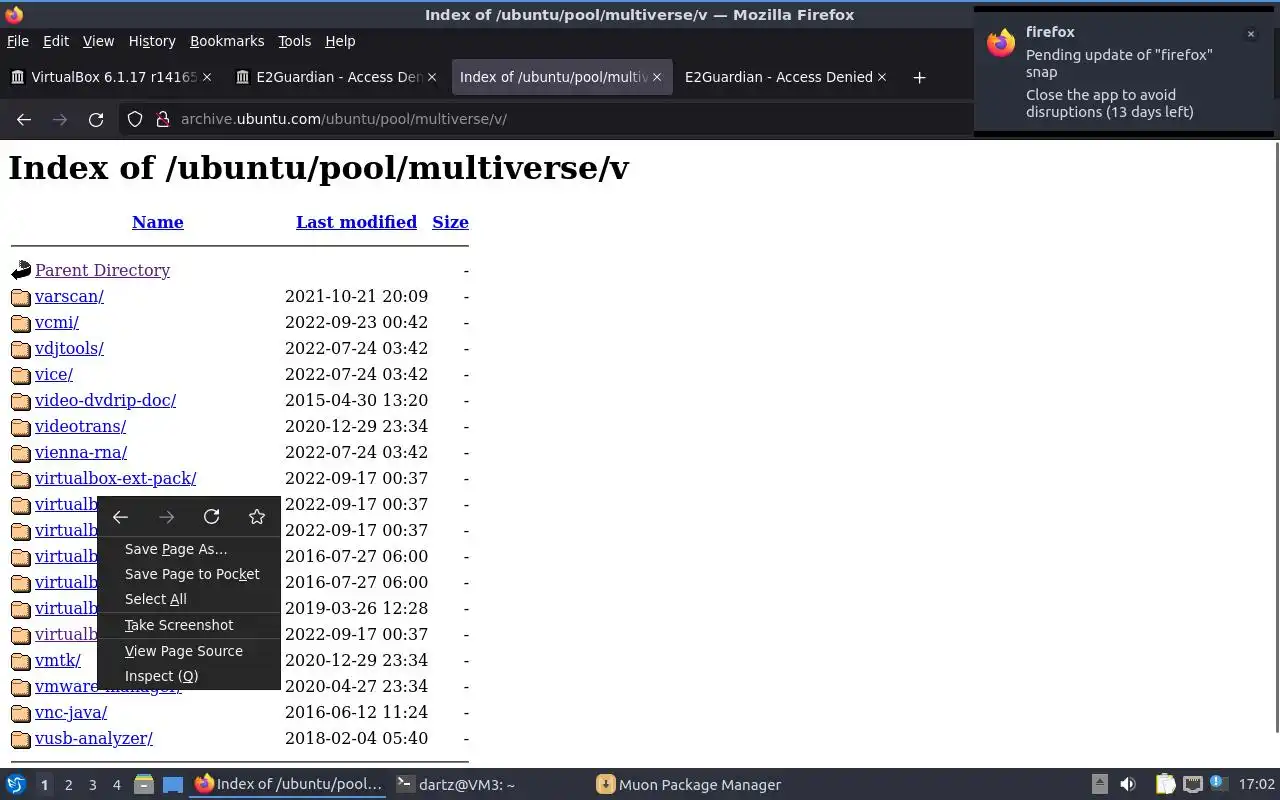Click the tracking protection shield icon
The width and height of the screenshot is (1280, 800).
[x=135, y=119]
